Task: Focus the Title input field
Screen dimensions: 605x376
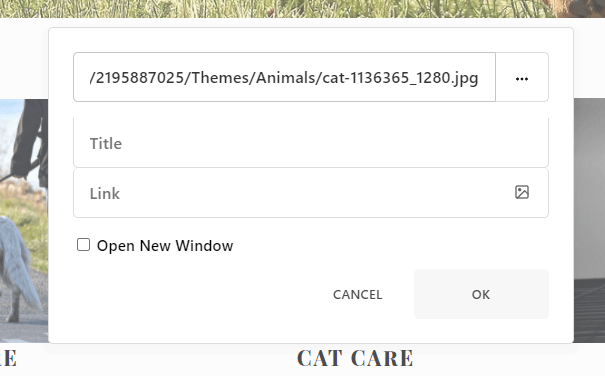Action: click(x=311, y=143)
